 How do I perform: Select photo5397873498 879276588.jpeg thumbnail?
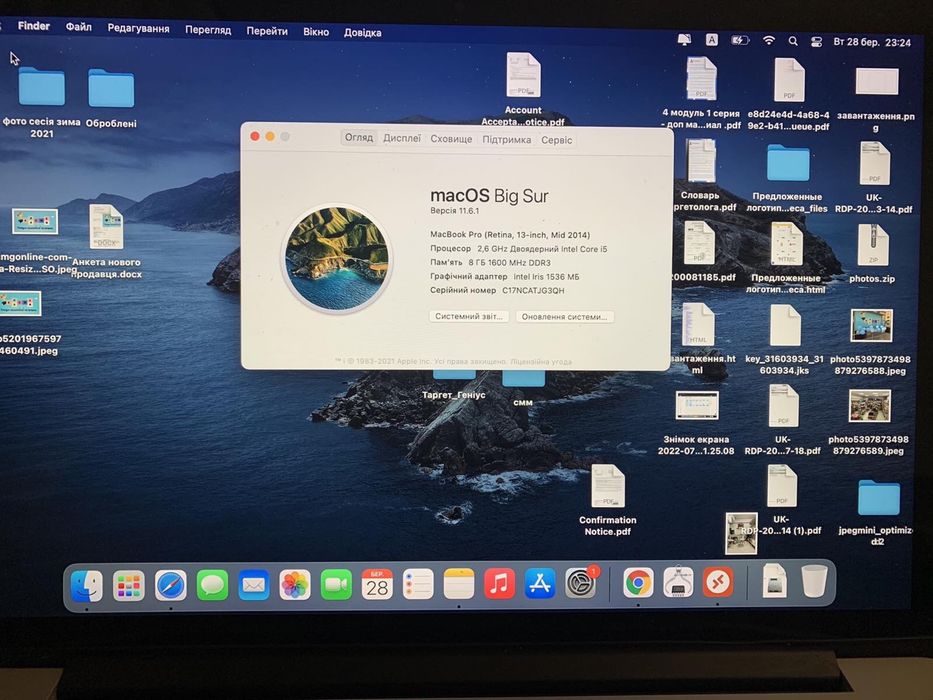[x=871, y=325]
